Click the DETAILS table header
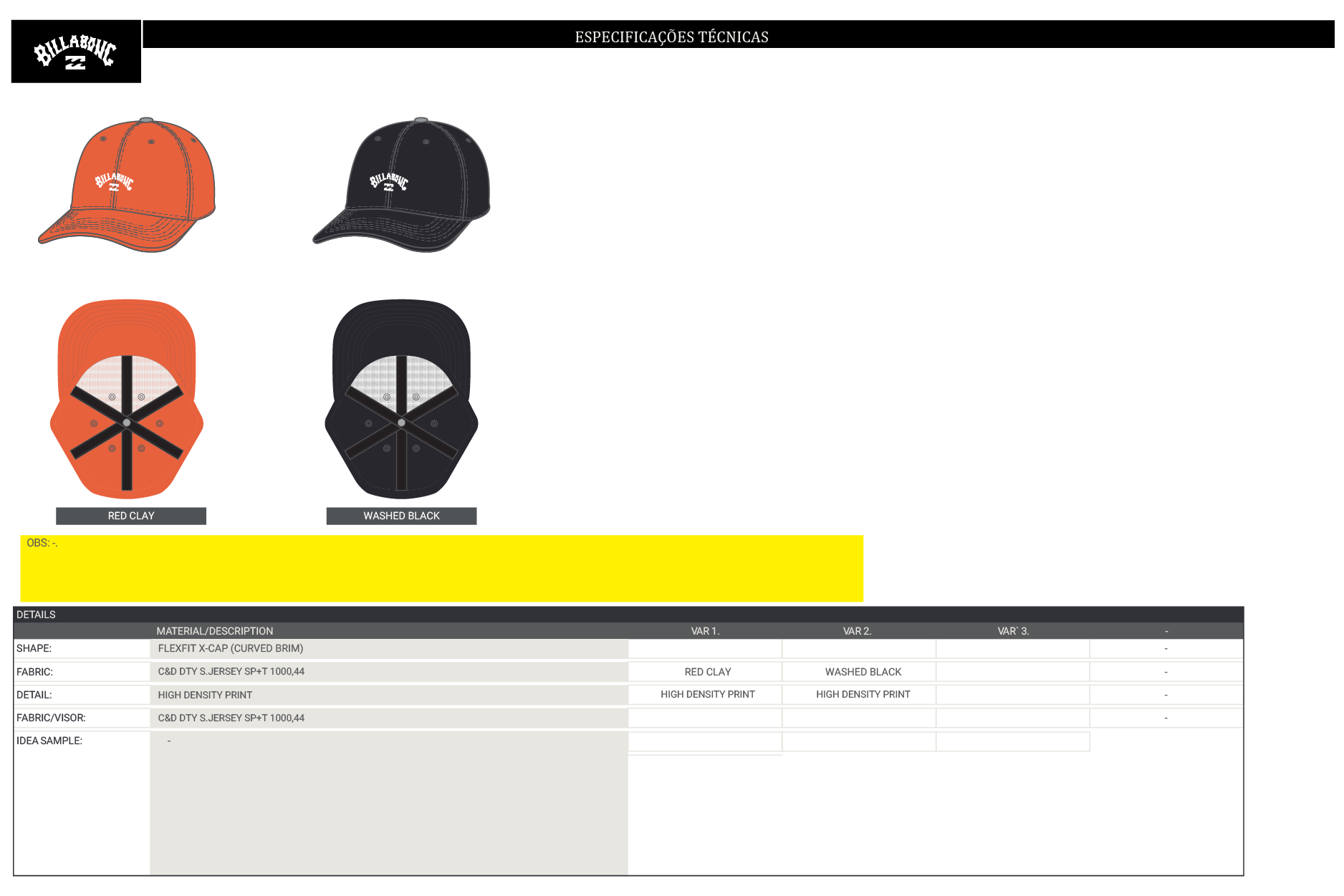The width and height of the screenshot is (1344, 896). (x=628, y=615)
